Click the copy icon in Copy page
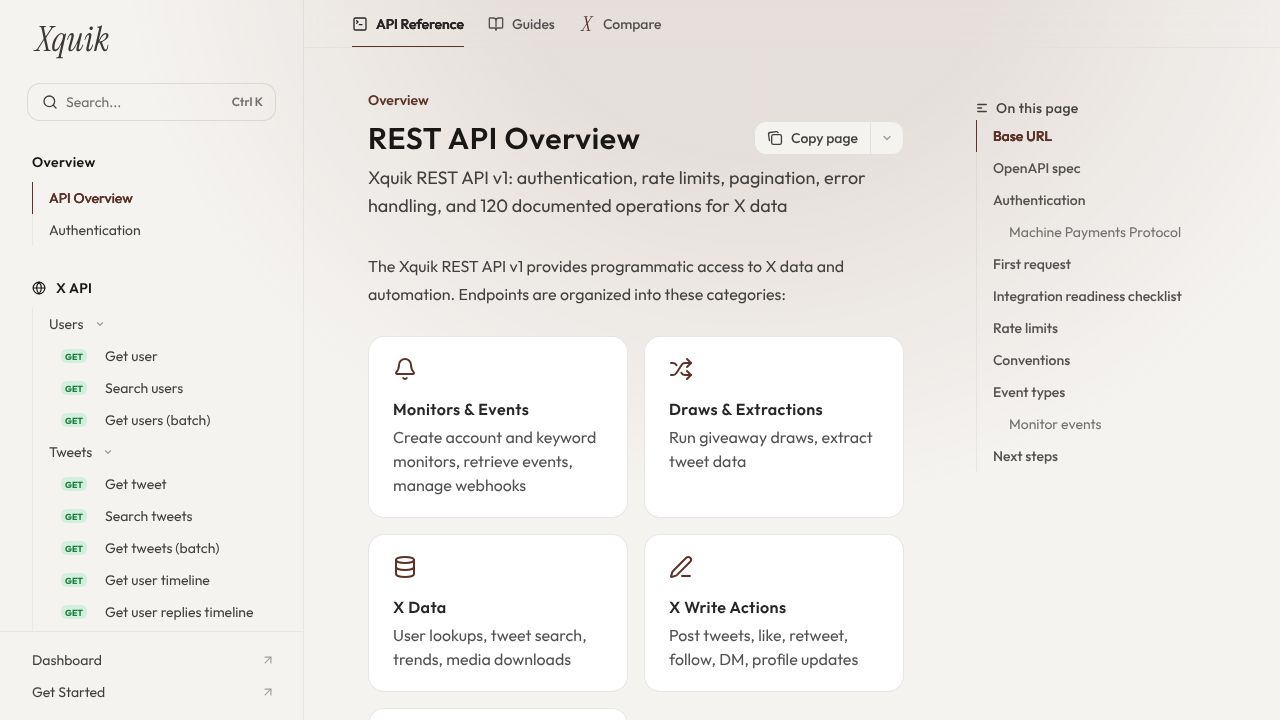 [775, 138]
